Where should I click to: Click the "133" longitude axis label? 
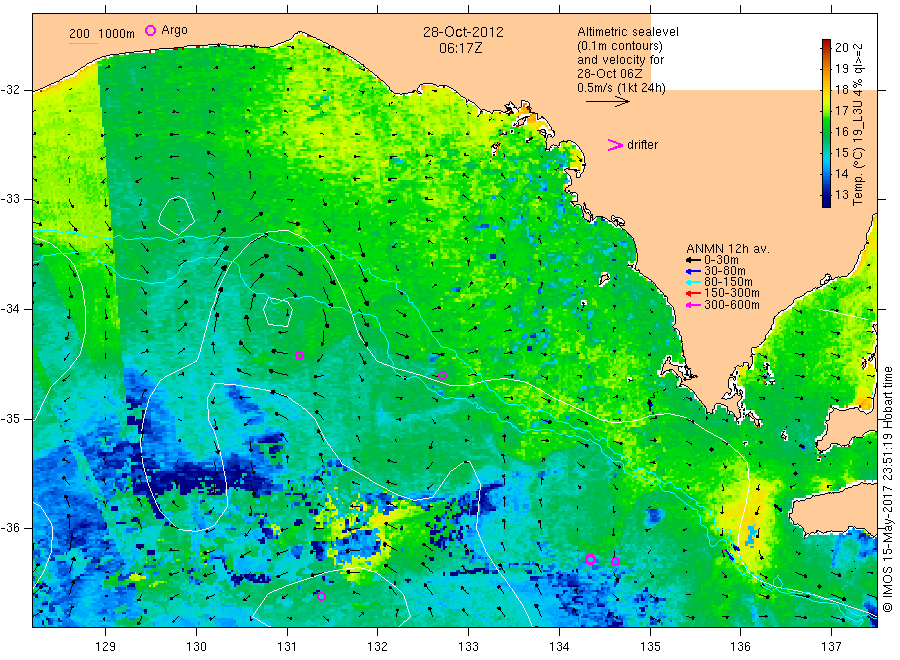468,647
